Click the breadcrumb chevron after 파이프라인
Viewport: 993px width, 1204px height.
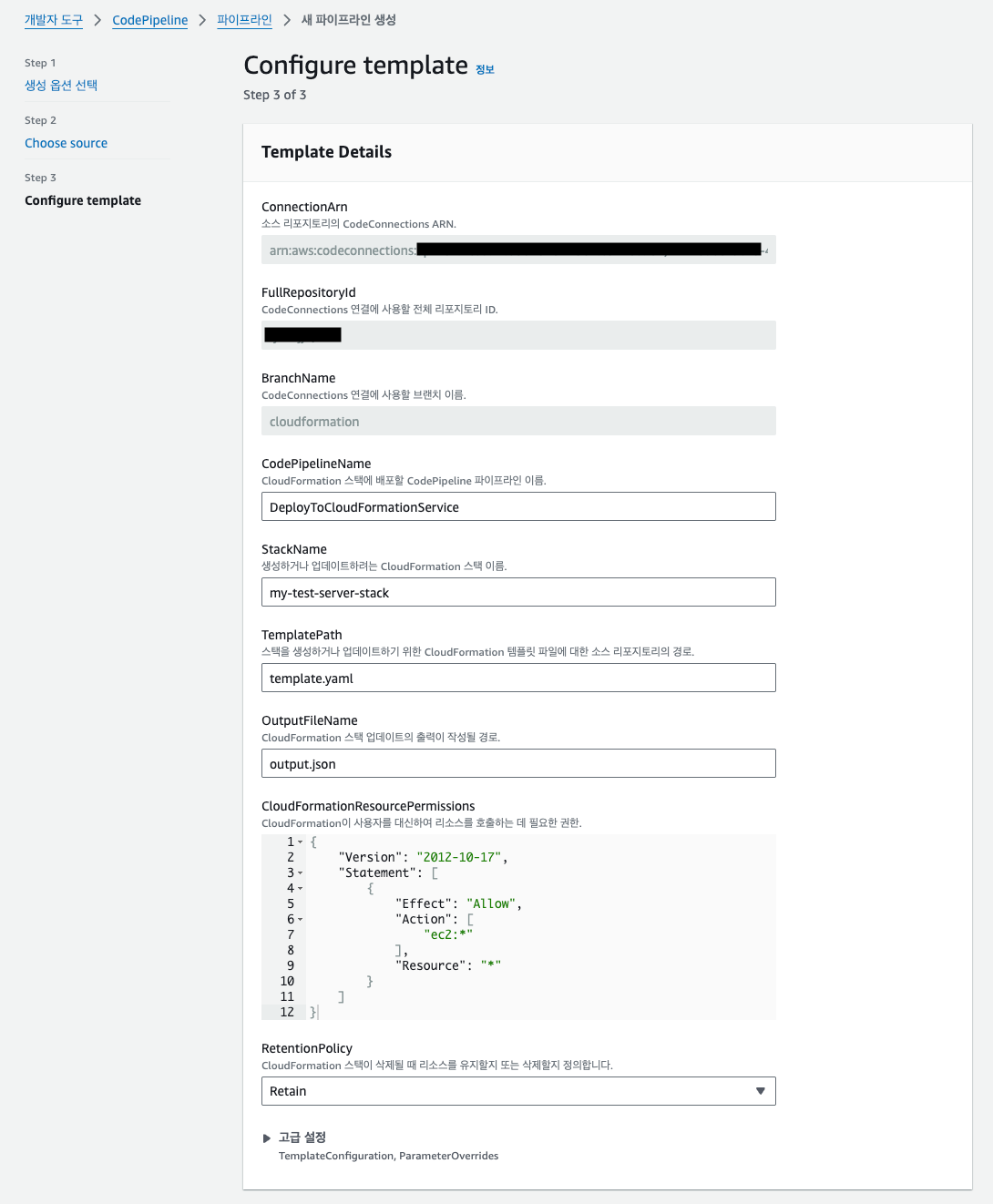point(287,20)
